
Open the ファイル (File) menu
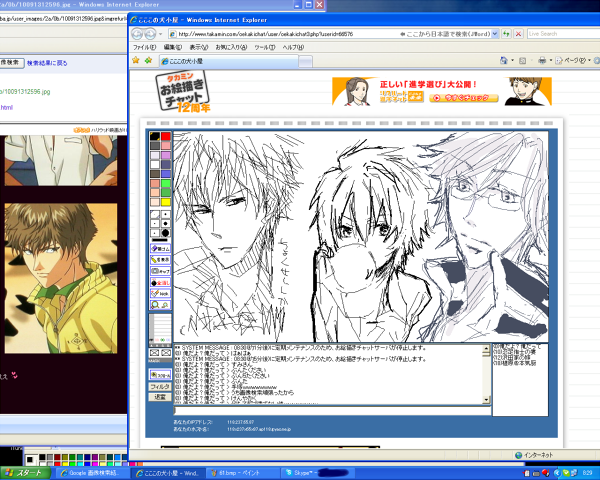144,47
